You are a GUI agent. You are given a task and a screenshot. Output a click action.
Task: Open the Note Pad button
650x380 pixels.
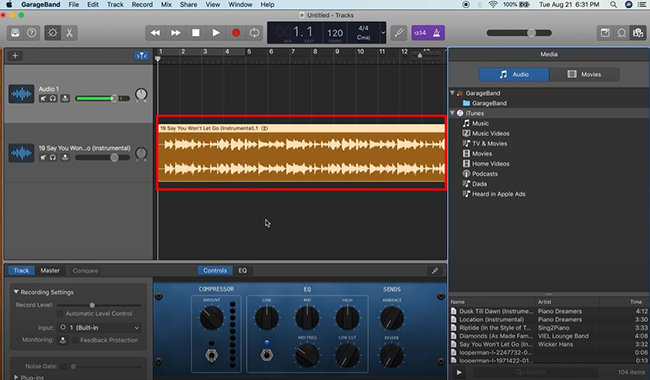[605, 33]
